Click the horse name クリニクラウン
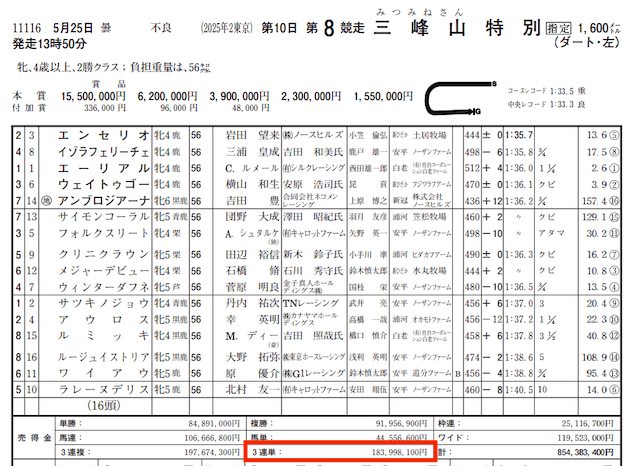The height and width of the screenshot is (466, 640). 104,255
